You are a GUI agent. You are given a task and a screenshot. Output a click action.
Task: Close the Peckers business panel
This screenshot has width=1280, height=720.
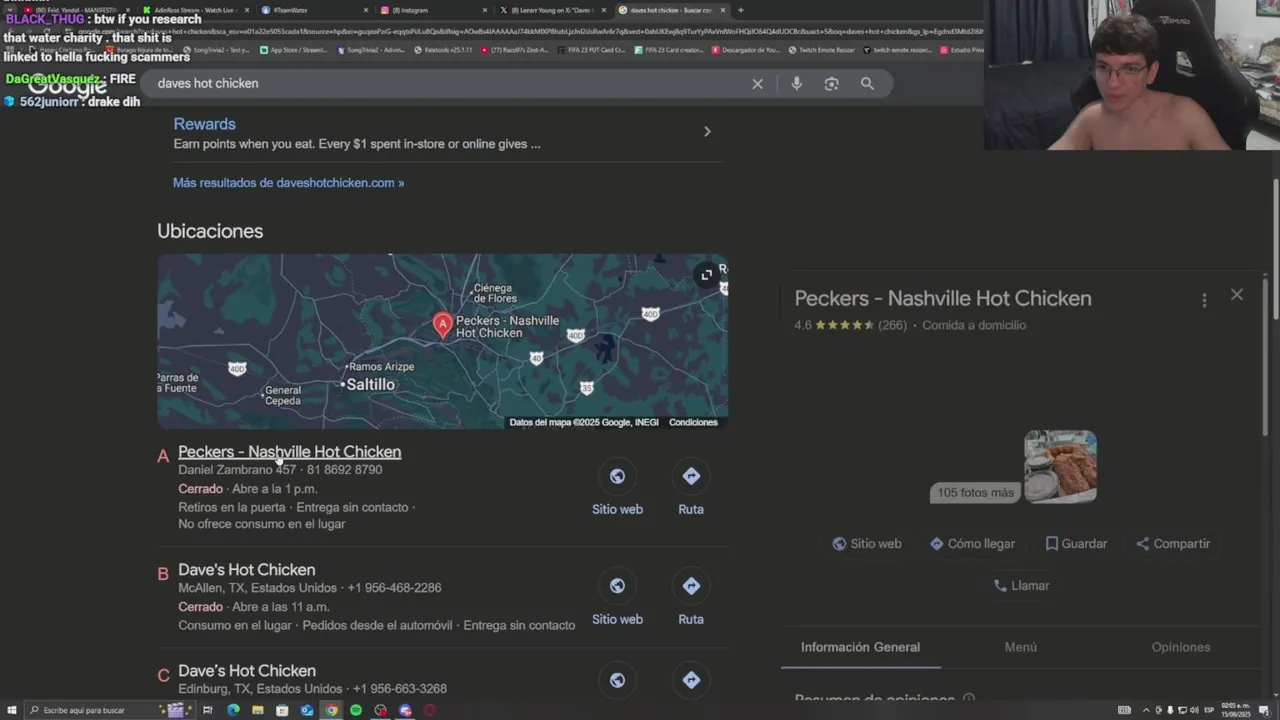point(1237,295)
